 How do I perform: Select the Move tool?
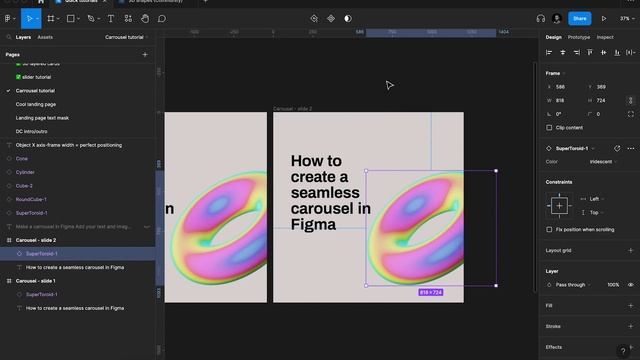(x=29, y=18)
